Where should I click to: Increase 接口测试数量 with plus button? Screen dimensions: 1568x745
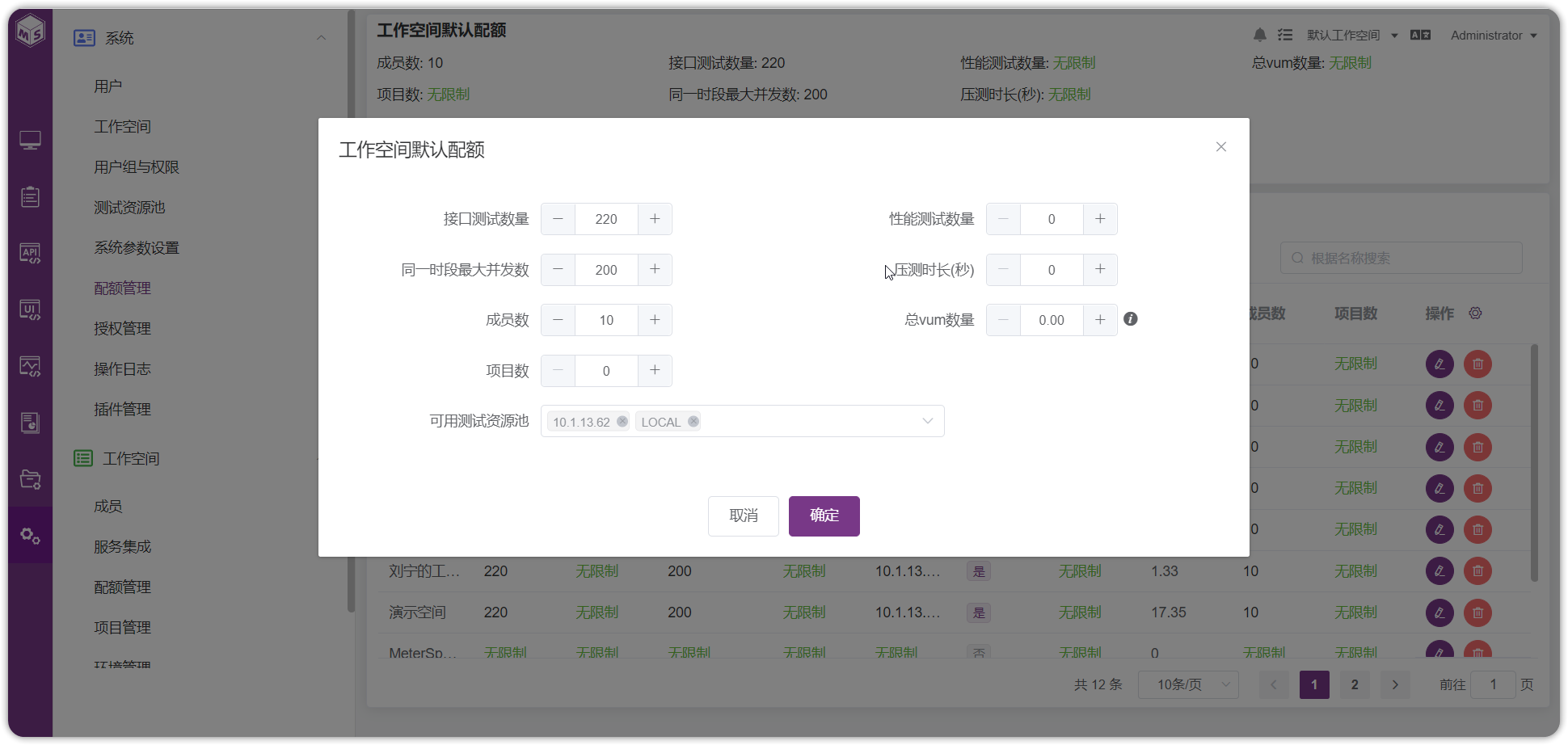[x=655, y=219]
